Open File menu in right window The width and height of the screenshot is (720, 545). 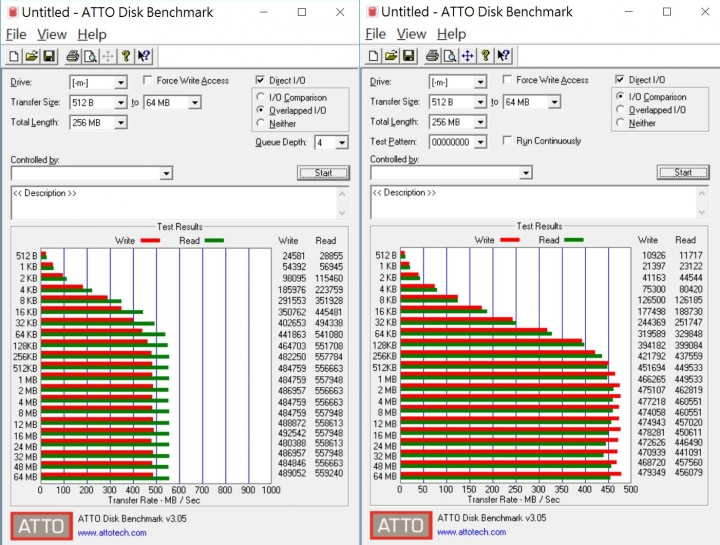coord(376,34)
